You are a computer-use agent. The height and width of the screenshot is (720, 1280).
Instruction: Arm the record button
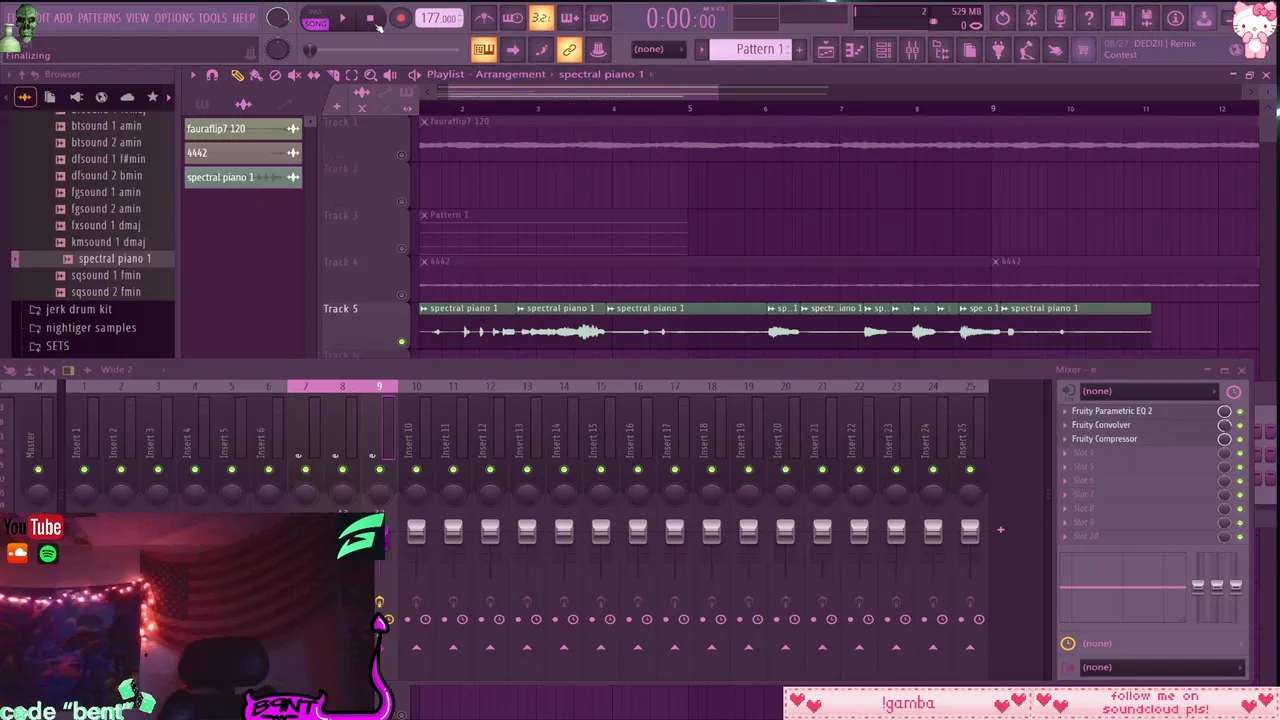(x=400, y=18)
